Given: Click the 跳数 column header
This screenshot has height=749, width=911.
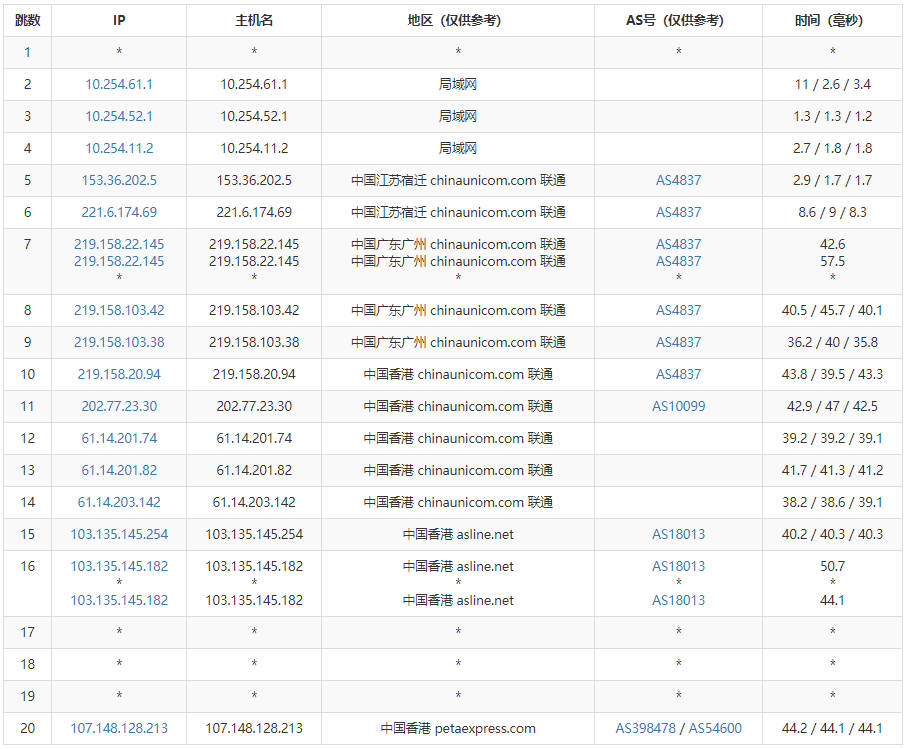Looking at the screenshot, I should (28, 21).
